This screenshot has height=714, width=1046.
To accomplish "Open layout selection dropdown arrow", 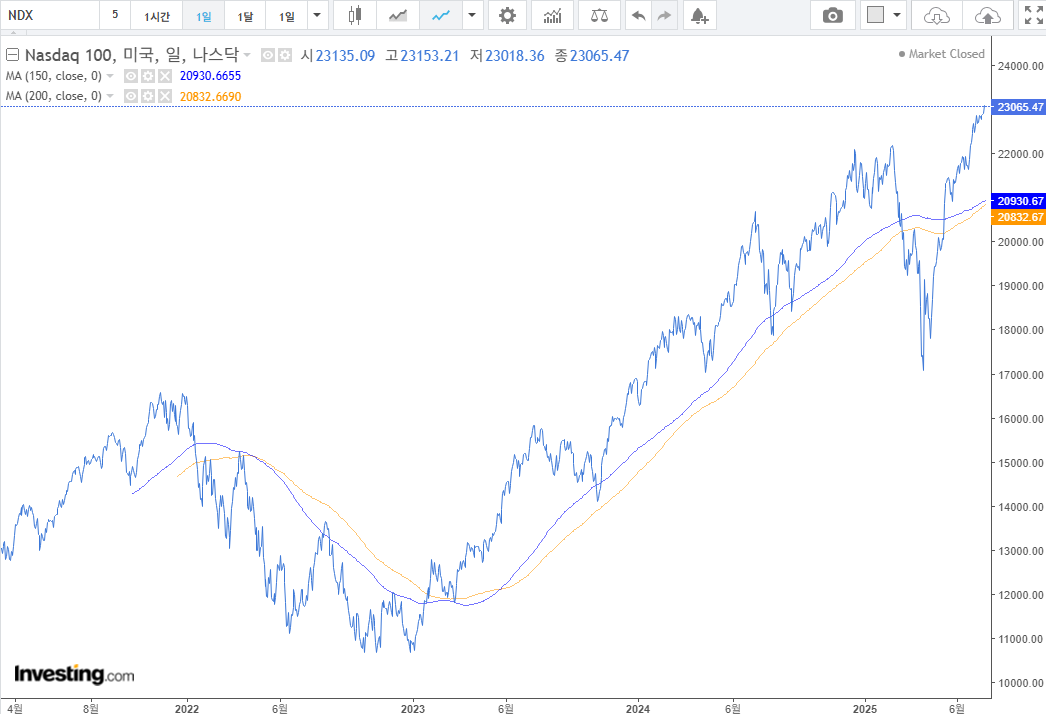I will [x=897, y=15].
